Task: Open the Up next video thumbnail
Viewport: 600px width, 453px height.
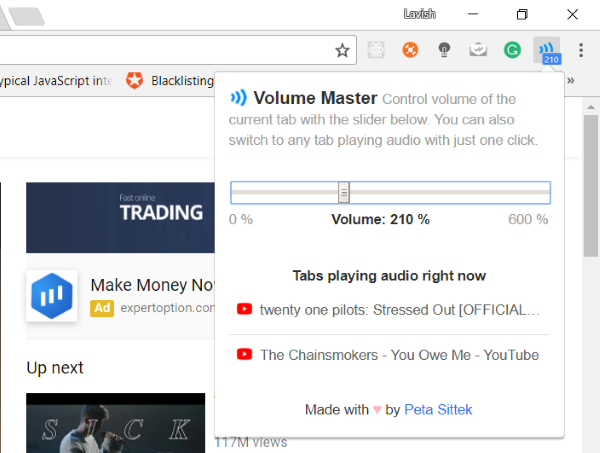Action: (x=116, y=423)
